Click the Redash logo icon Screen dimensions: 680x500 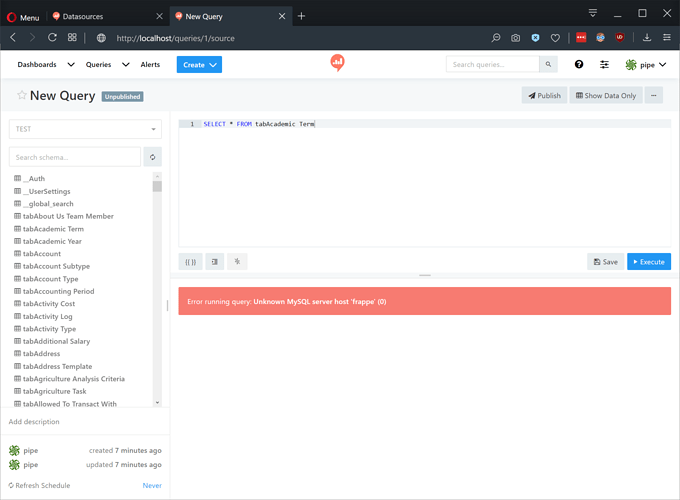pyautogui.click(x=337, y=63)
